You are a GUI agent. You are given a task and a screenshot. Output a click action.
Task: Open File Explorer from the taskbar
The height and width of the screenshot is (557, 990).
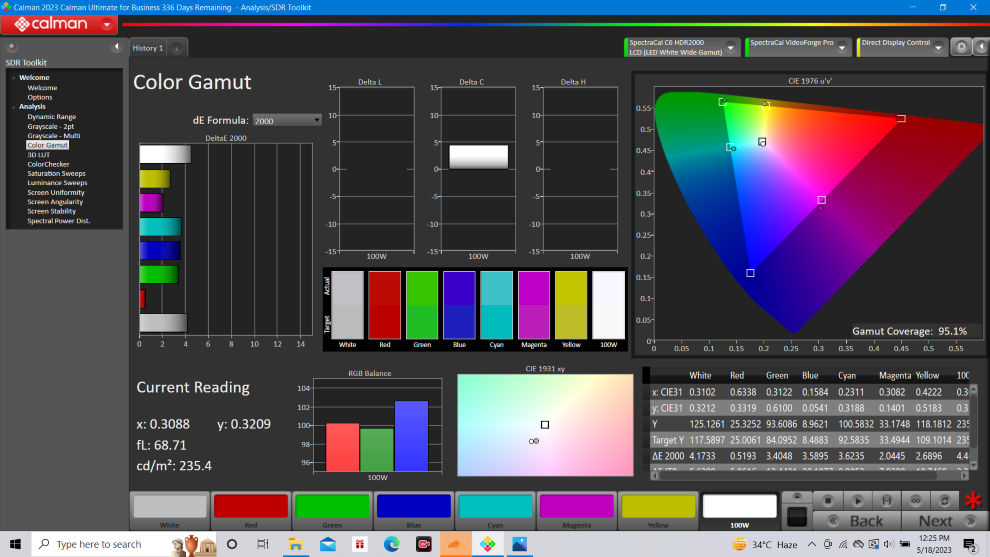click(x=295, y=544)
